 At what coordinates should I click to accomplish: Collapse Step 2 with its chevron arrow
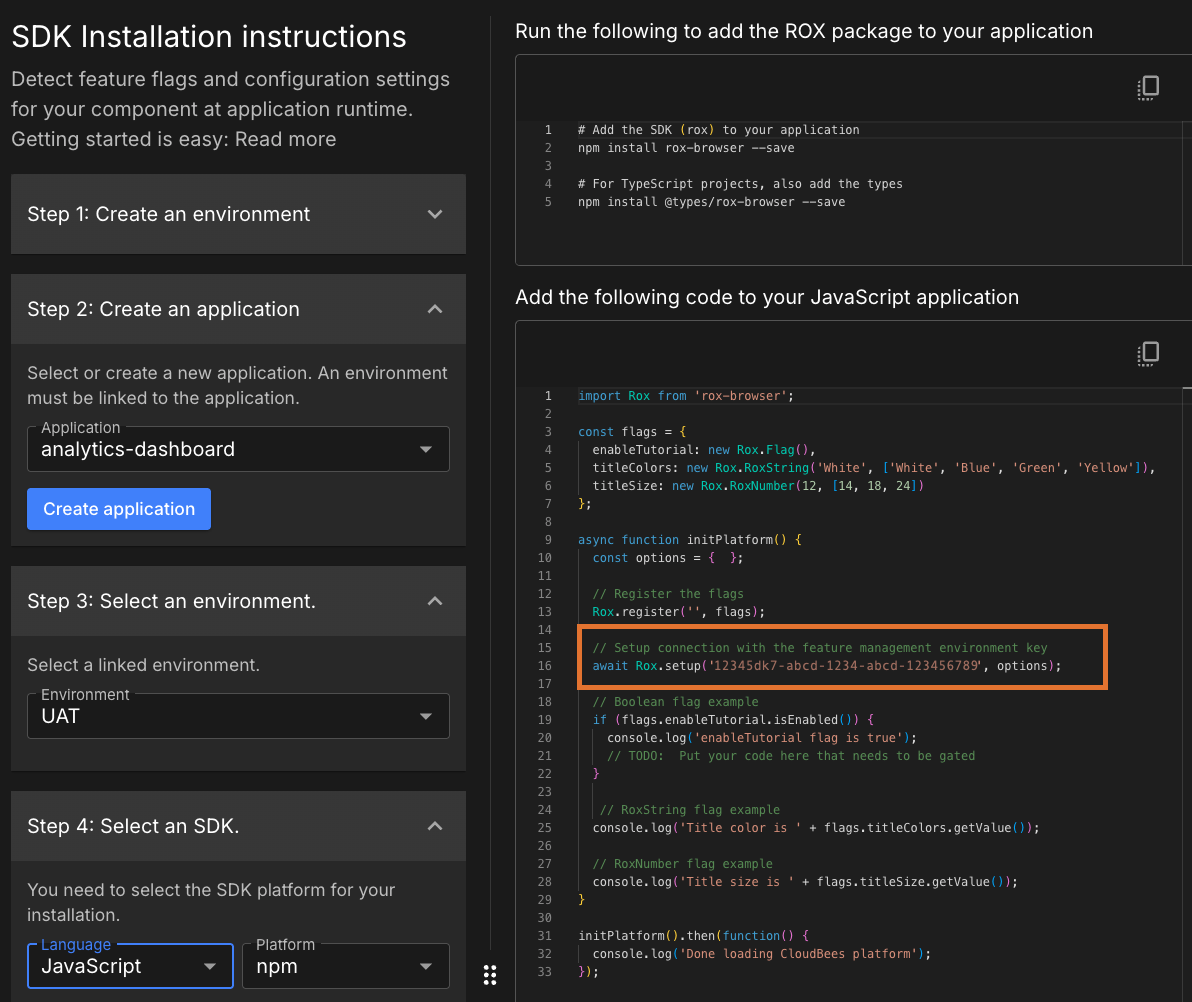pos(435,309)
